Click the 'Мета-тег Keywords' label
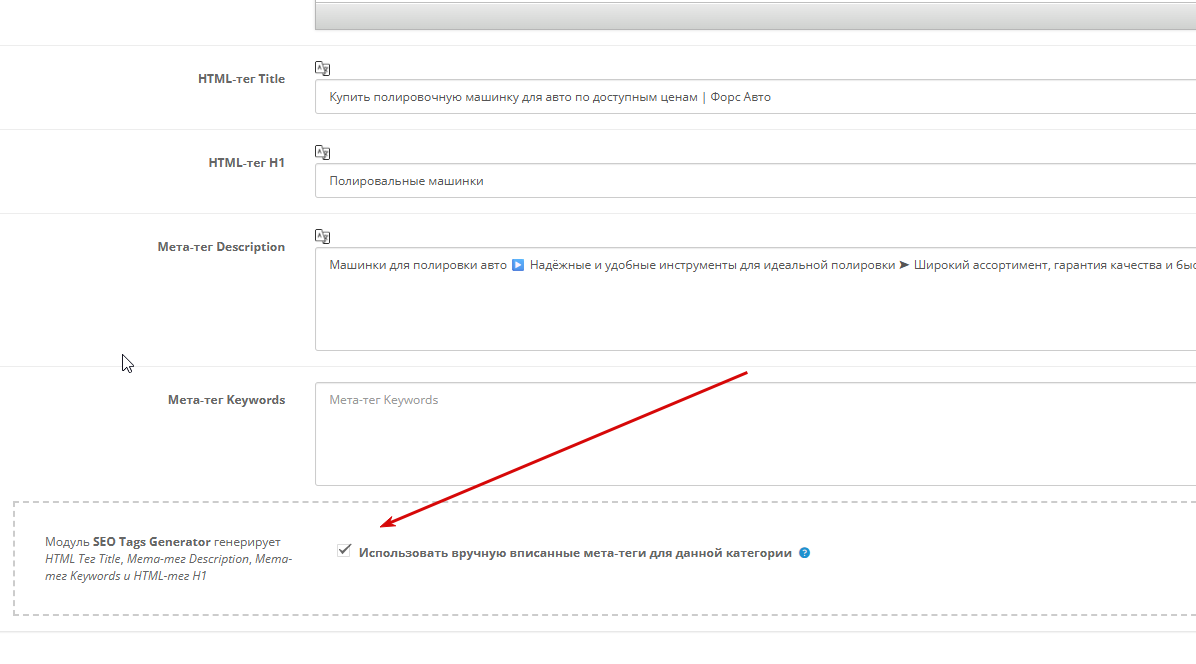The width and height of the screenshot is (1196, 664). pyautogui.click(x=227, y=399)
